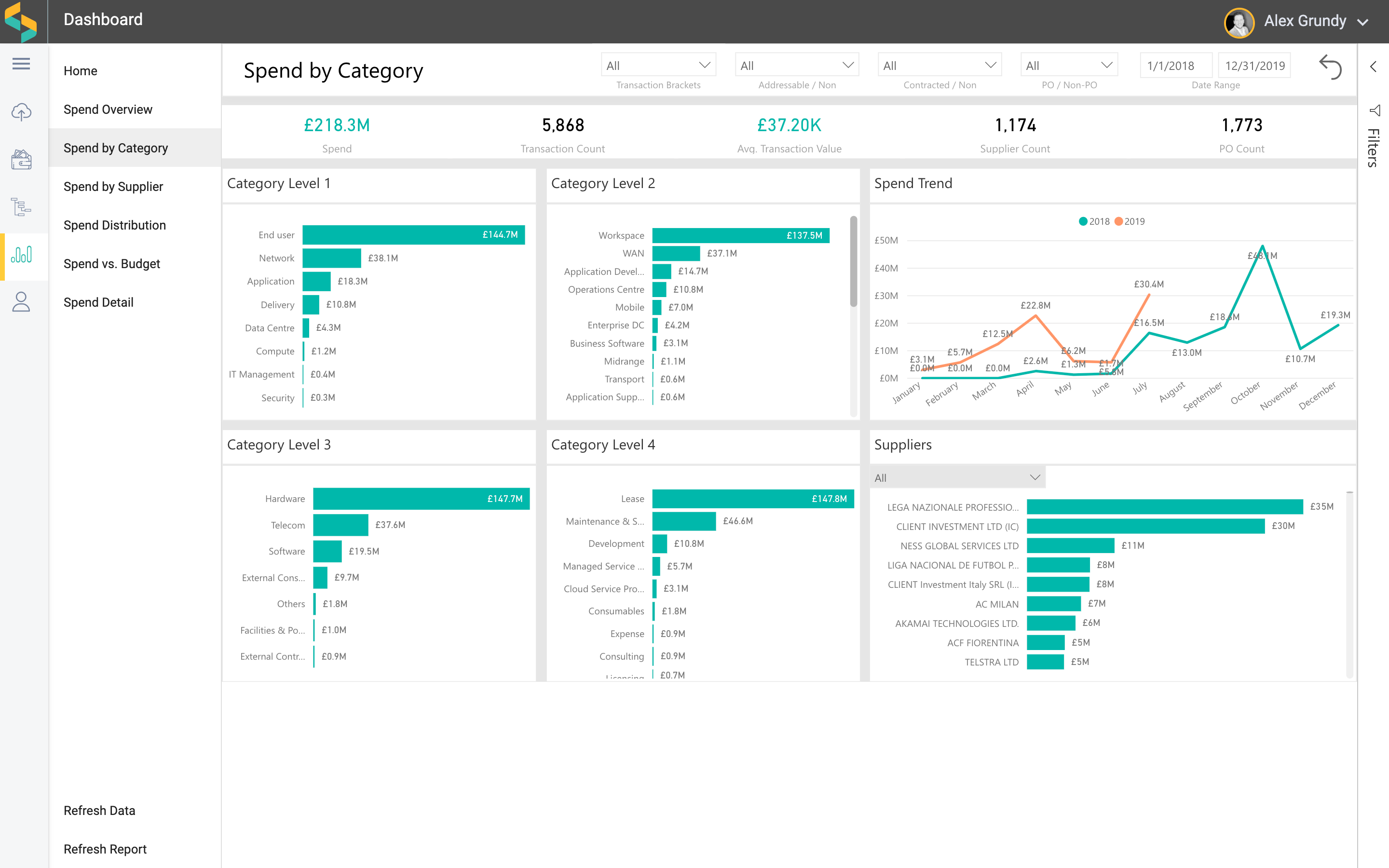This screenshot has width=1389, height=868.
Task: Select the Lease bar in Level 4
Action: click(753, 498)
